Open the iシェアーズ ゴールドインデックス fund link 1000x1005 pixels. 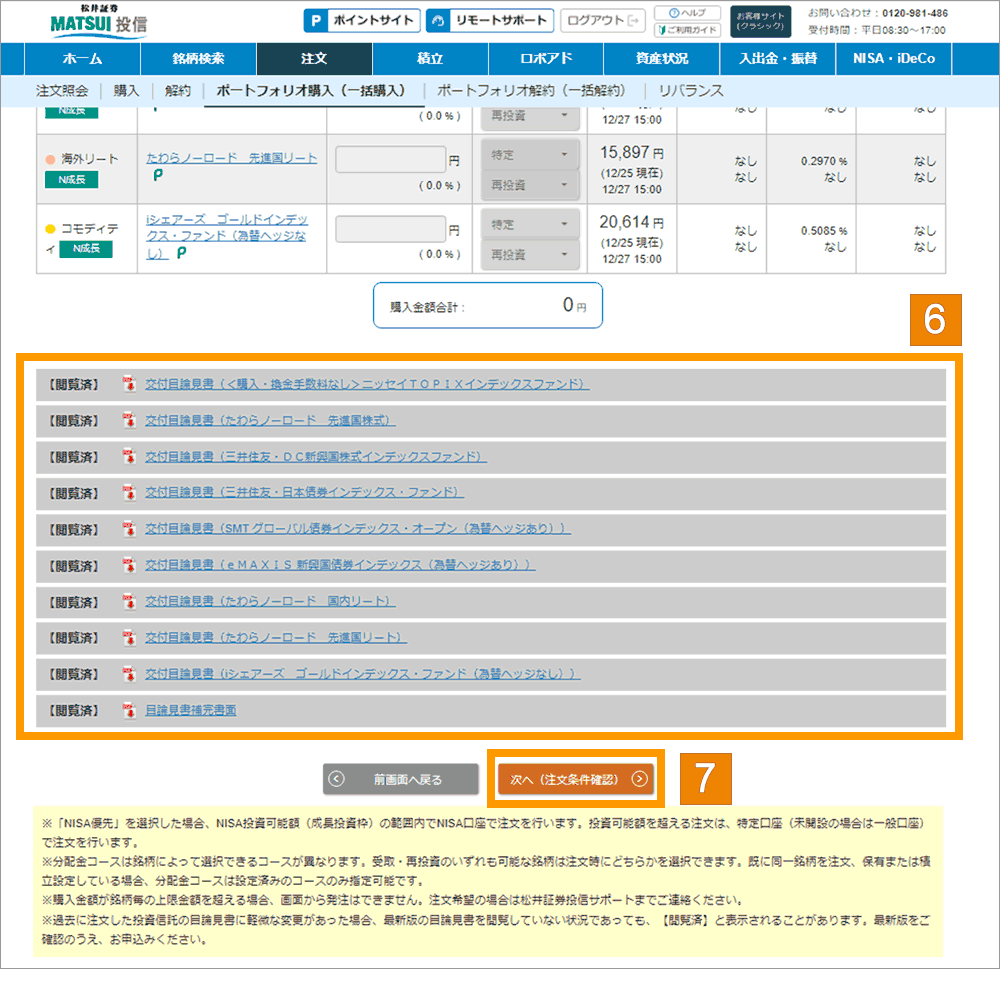tap(227, 236)
